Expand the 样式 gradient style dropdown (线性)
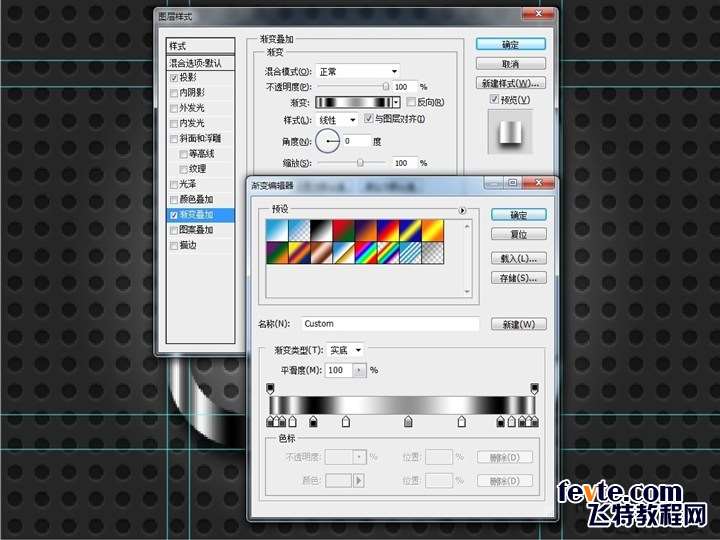 coord(337,119)
